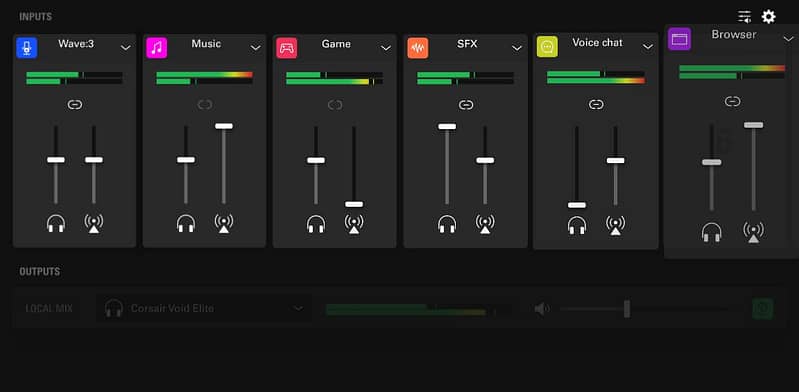Click the red Game controller icon
This screenshot has height=392, width=799.
(287, 48)
